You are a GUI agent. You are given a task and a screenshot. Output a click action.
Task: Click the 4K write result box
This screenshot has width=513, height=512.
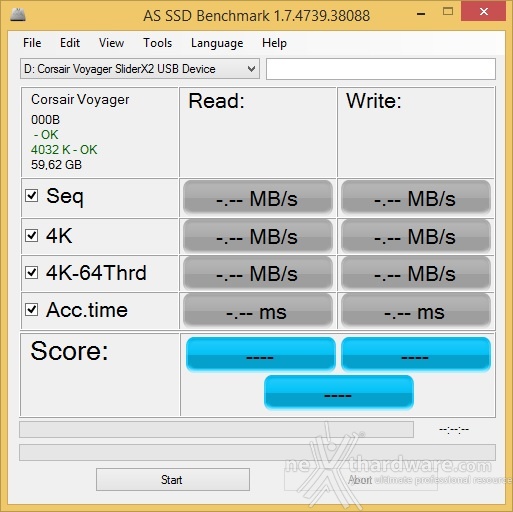(x=416, y=236)
